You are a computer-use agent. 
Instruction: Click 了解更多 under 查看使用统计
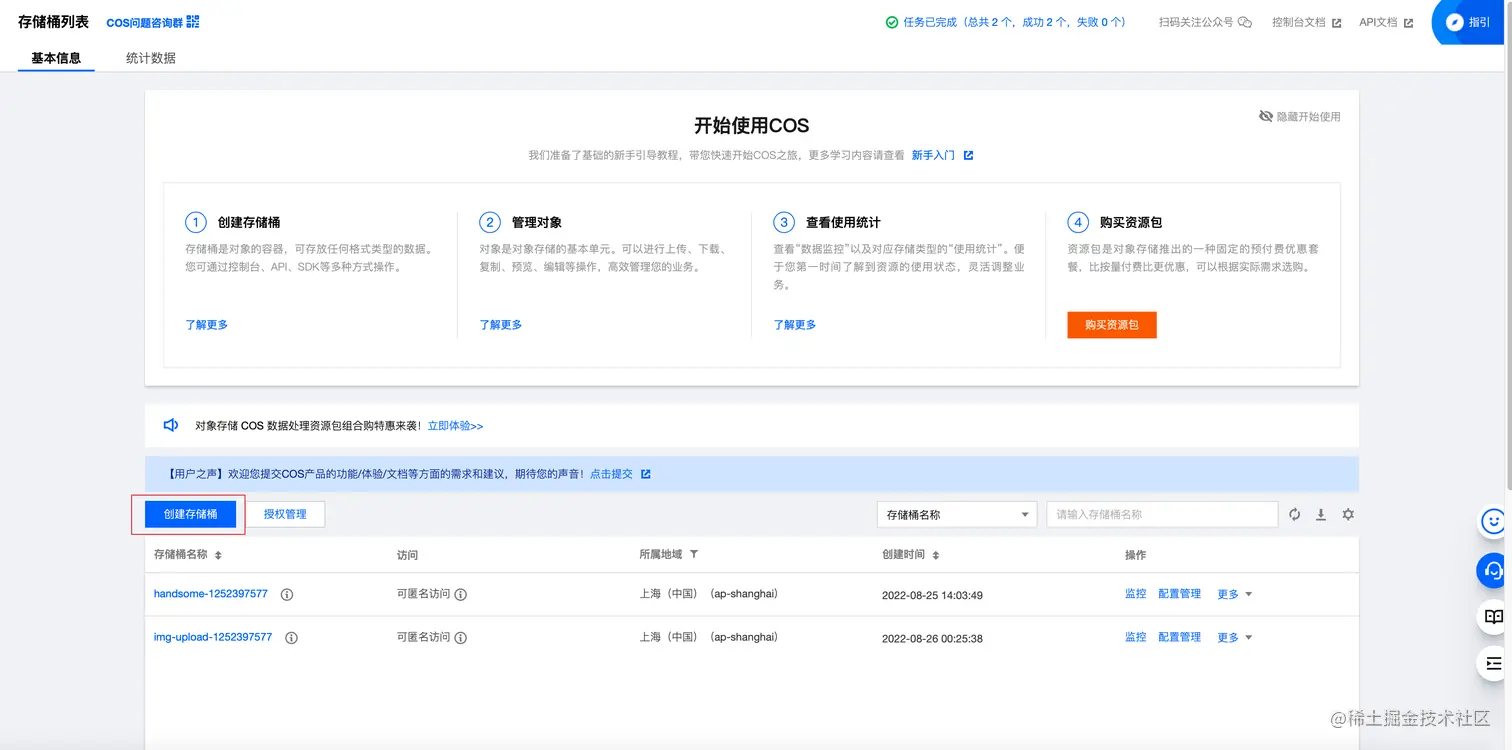[x=795, y=325]
